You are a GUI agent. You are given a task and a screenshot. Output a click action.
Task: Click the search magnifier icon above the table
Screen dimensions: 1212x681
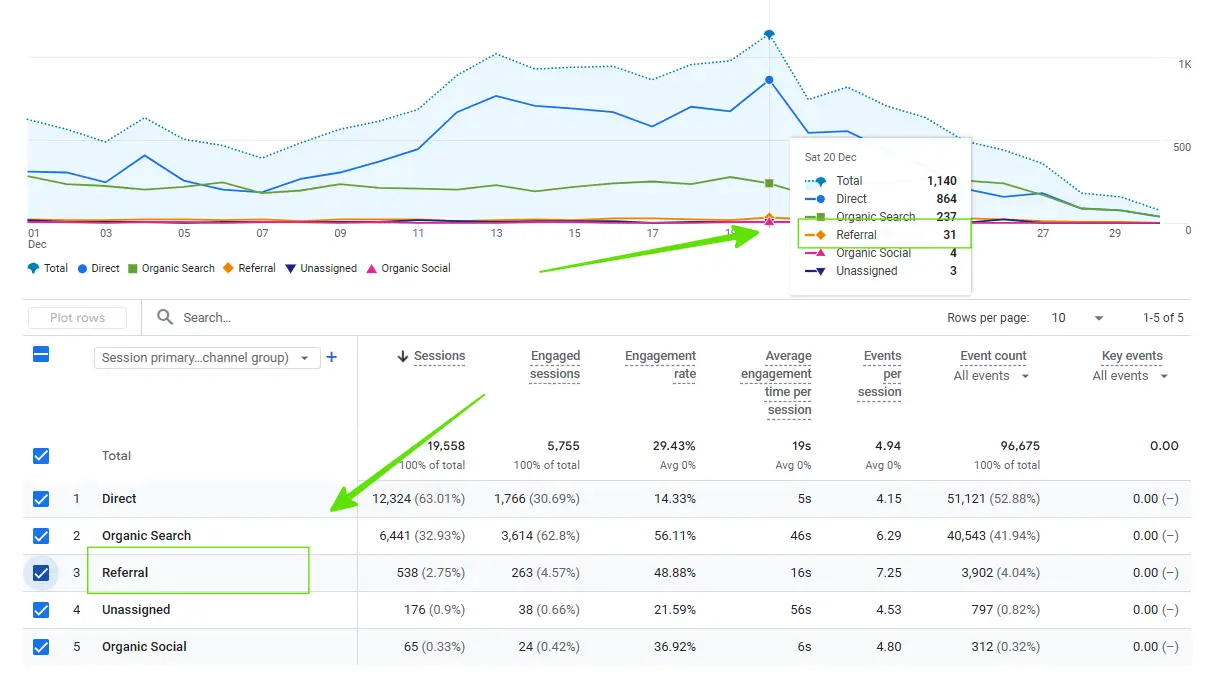click(x=163, y=317)
